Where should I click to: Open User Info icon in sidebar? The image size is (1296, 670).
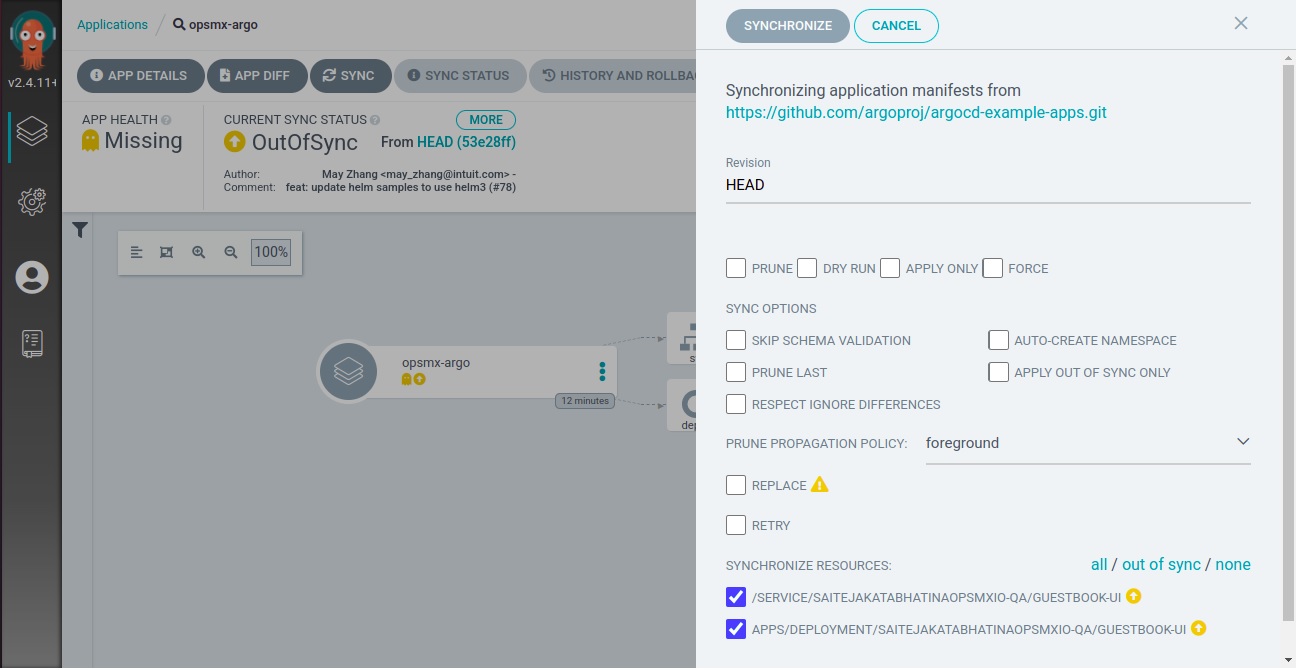coord(32,277)
